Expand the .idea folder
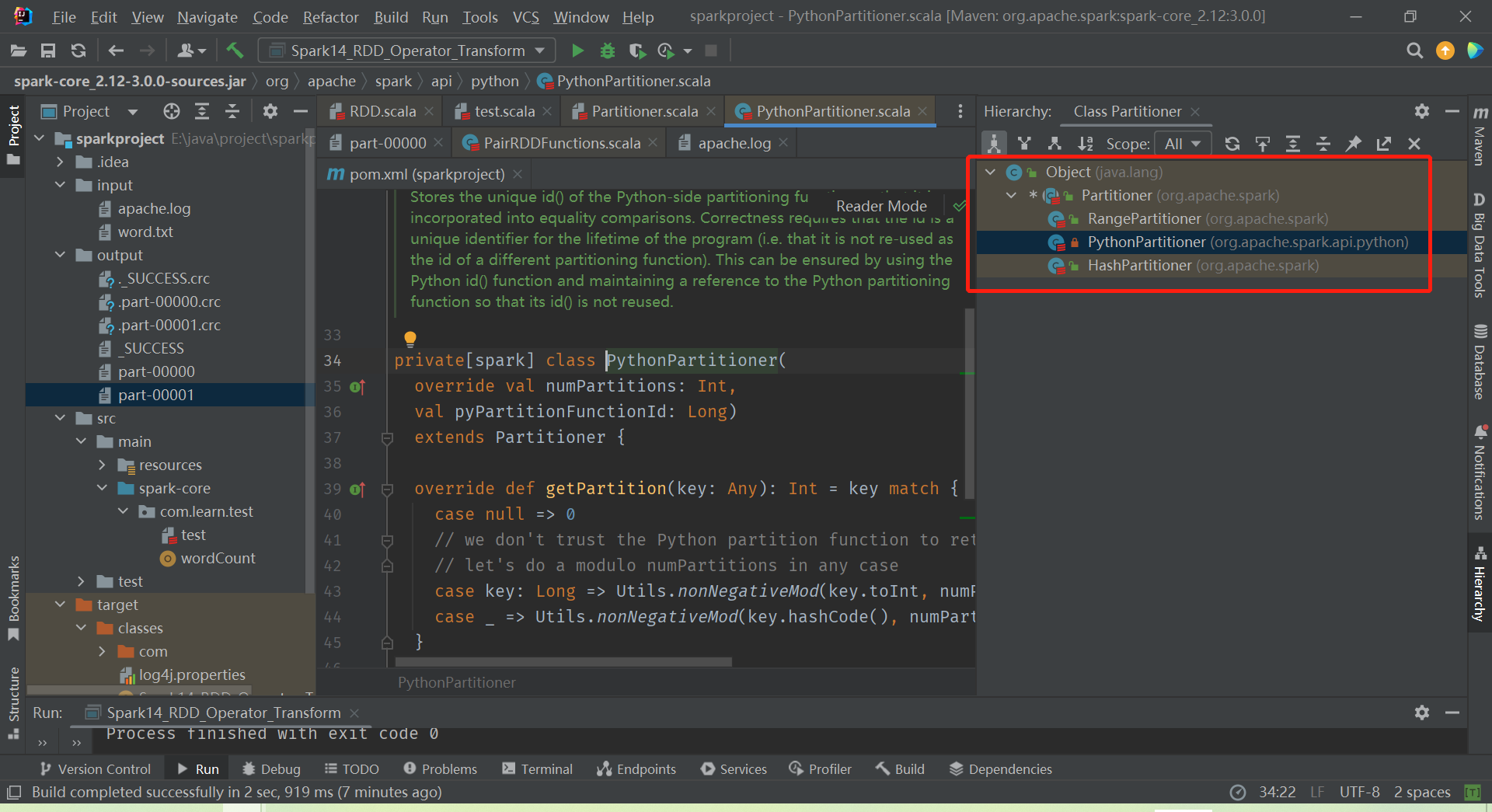 click(60, 162)
